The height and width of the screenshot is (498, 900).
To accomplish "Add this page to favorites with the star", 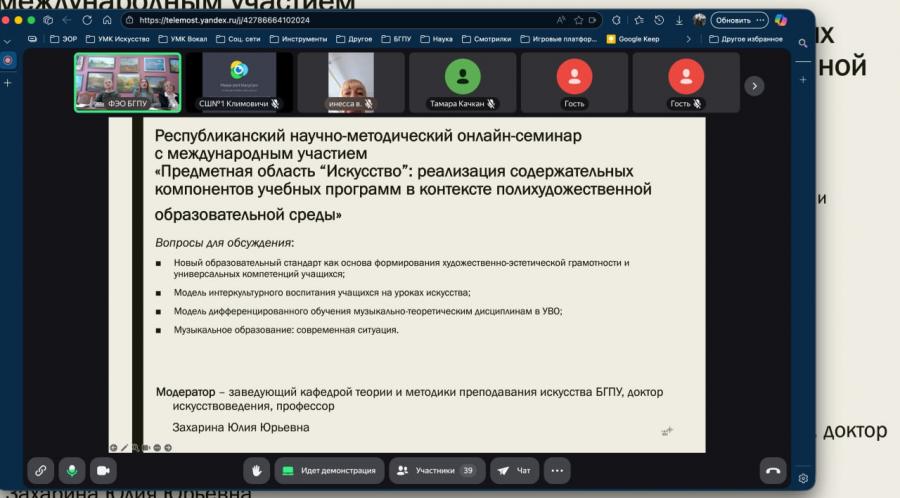I will (x=579, y=20).
